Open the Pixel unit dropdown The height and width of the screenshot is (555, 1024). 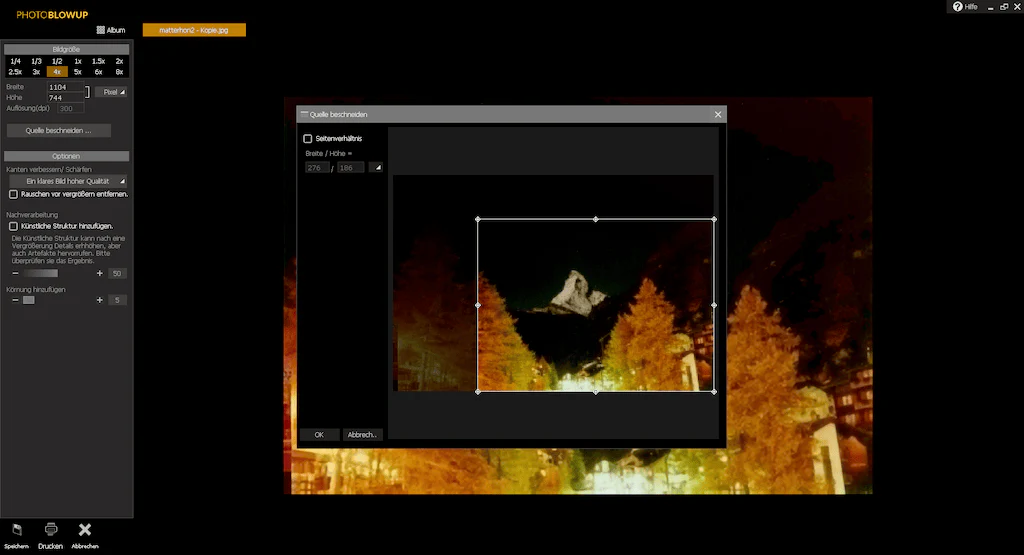coord(111,92)
